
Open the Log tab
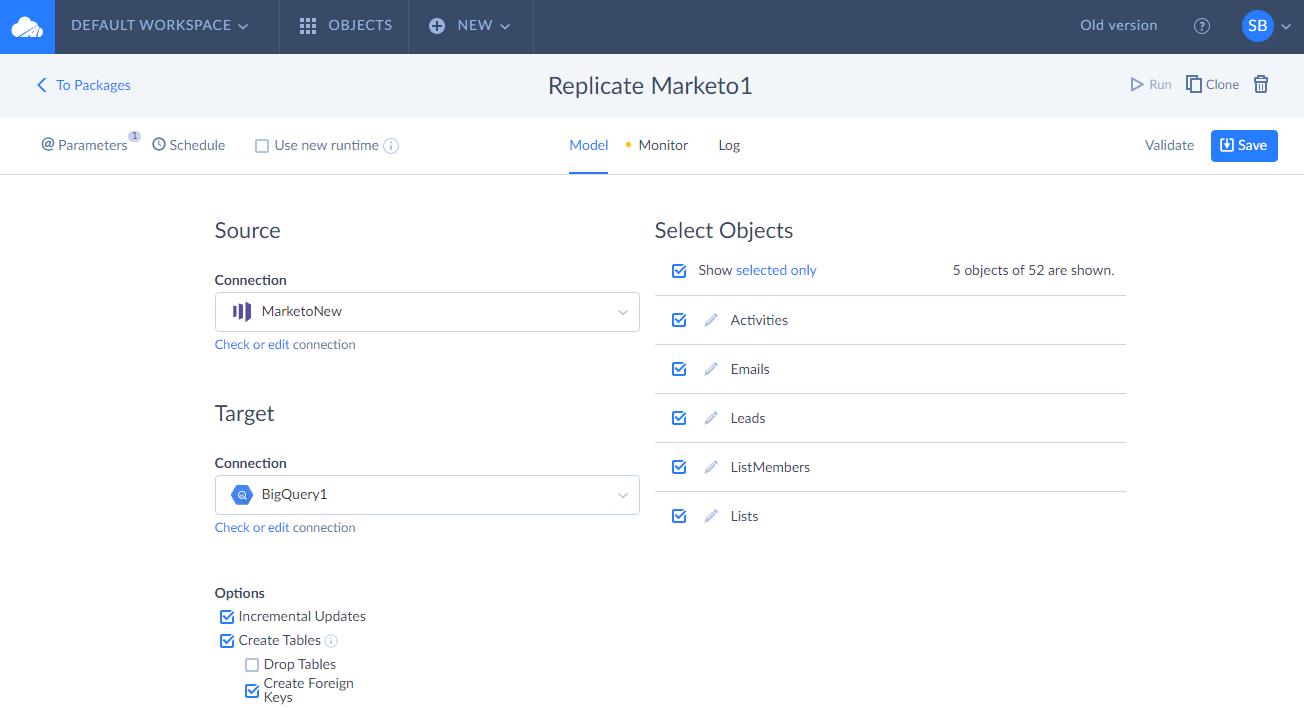coord(729,145)
